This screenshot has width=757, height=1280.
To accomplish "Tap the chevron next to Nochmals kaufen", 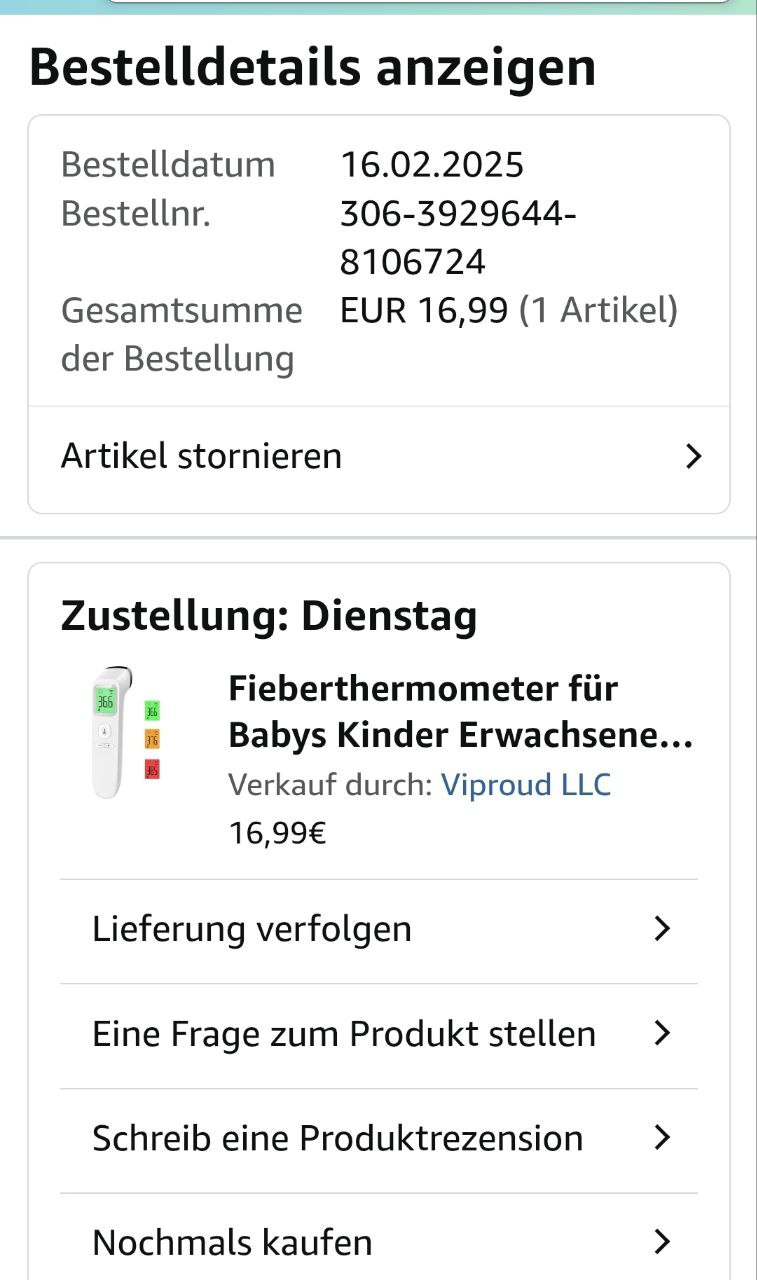I will pyautogui.click(x=661, y=1242).
